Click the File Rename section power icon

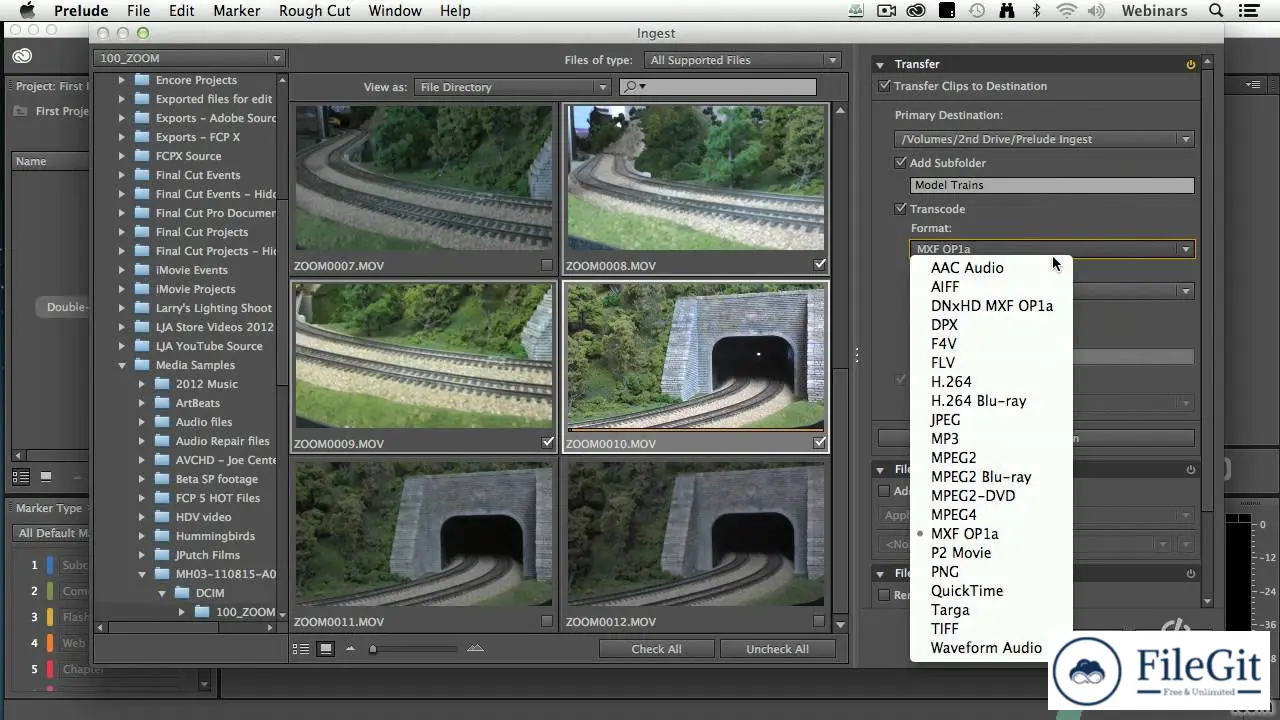coord(1190,573)
